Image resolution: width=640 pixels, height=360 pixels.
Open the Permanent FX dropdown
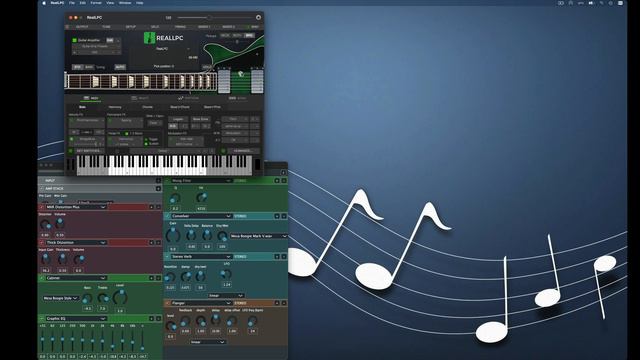coord(126,121)
